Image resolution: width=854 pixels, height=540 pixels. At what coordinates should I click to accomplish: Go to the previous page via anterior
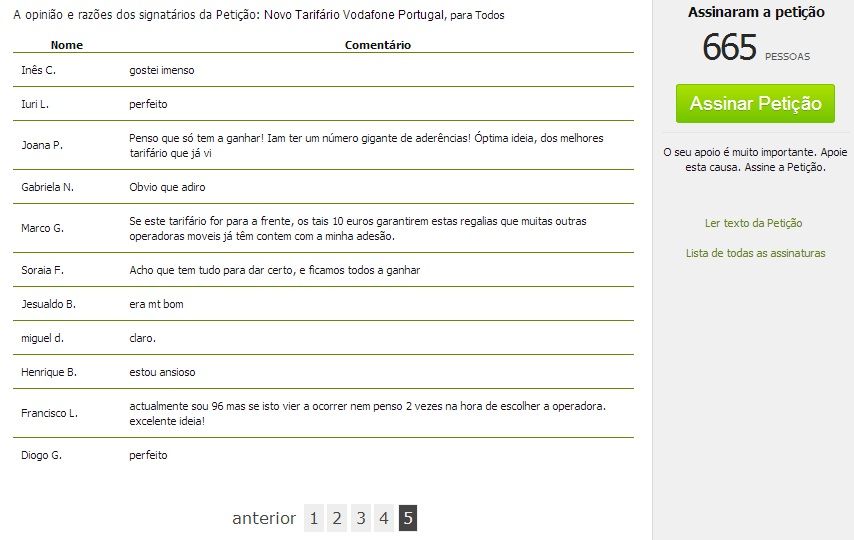point(264,518)
